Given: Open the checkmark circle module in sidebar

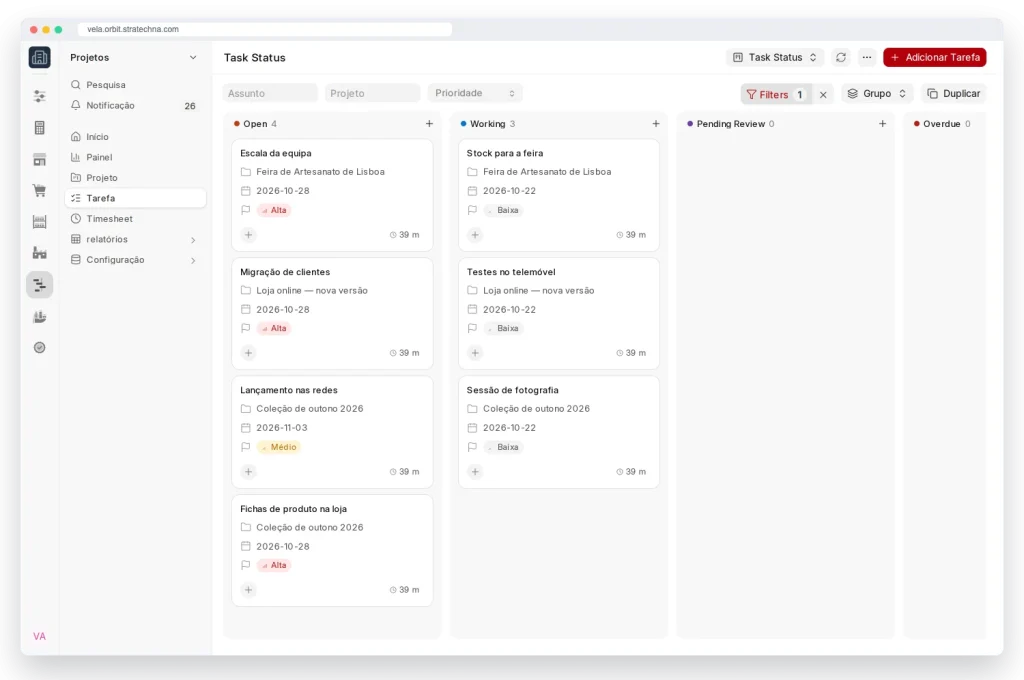Looking at the screenshot, I should point(40,348).
